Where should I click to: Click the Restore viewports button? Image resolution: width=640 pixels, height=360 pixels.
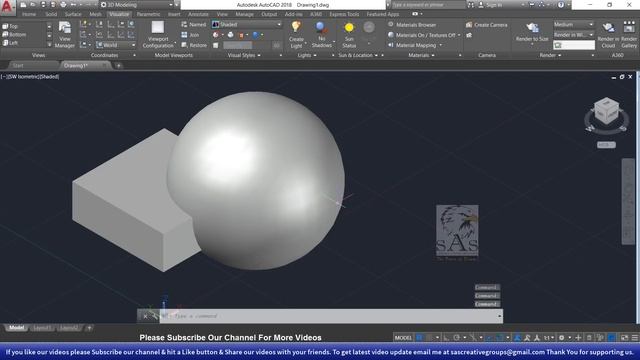[x=194, y=45]
